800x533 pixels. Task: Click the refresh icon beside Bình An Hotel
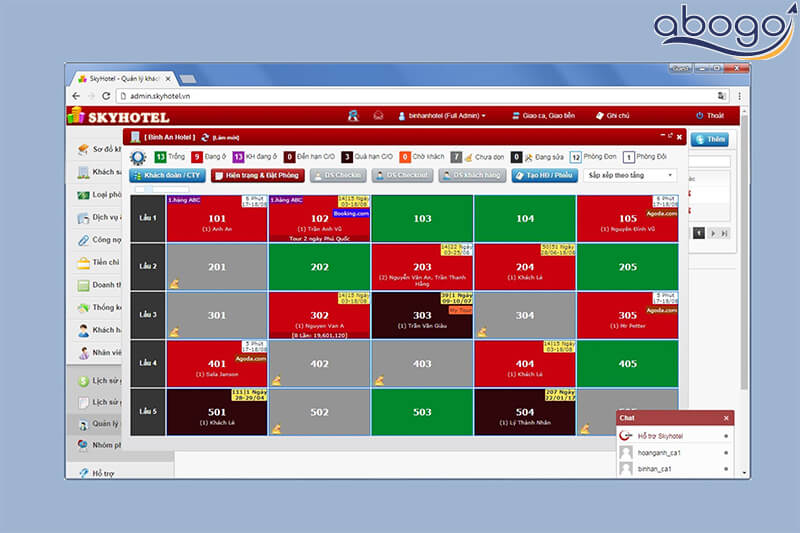pos(205,137)
